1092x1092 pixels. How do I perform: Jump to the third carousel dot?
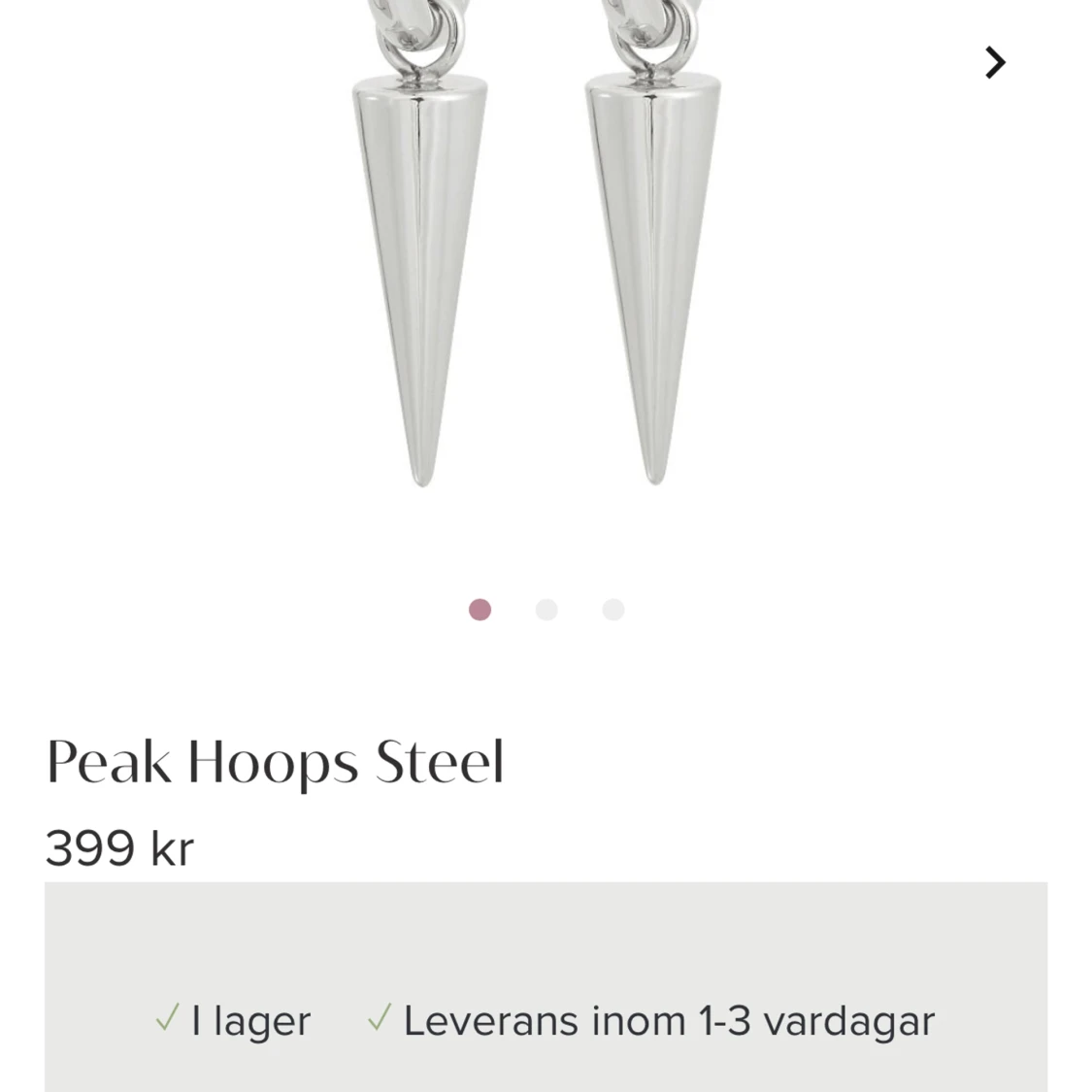point(613,610)
